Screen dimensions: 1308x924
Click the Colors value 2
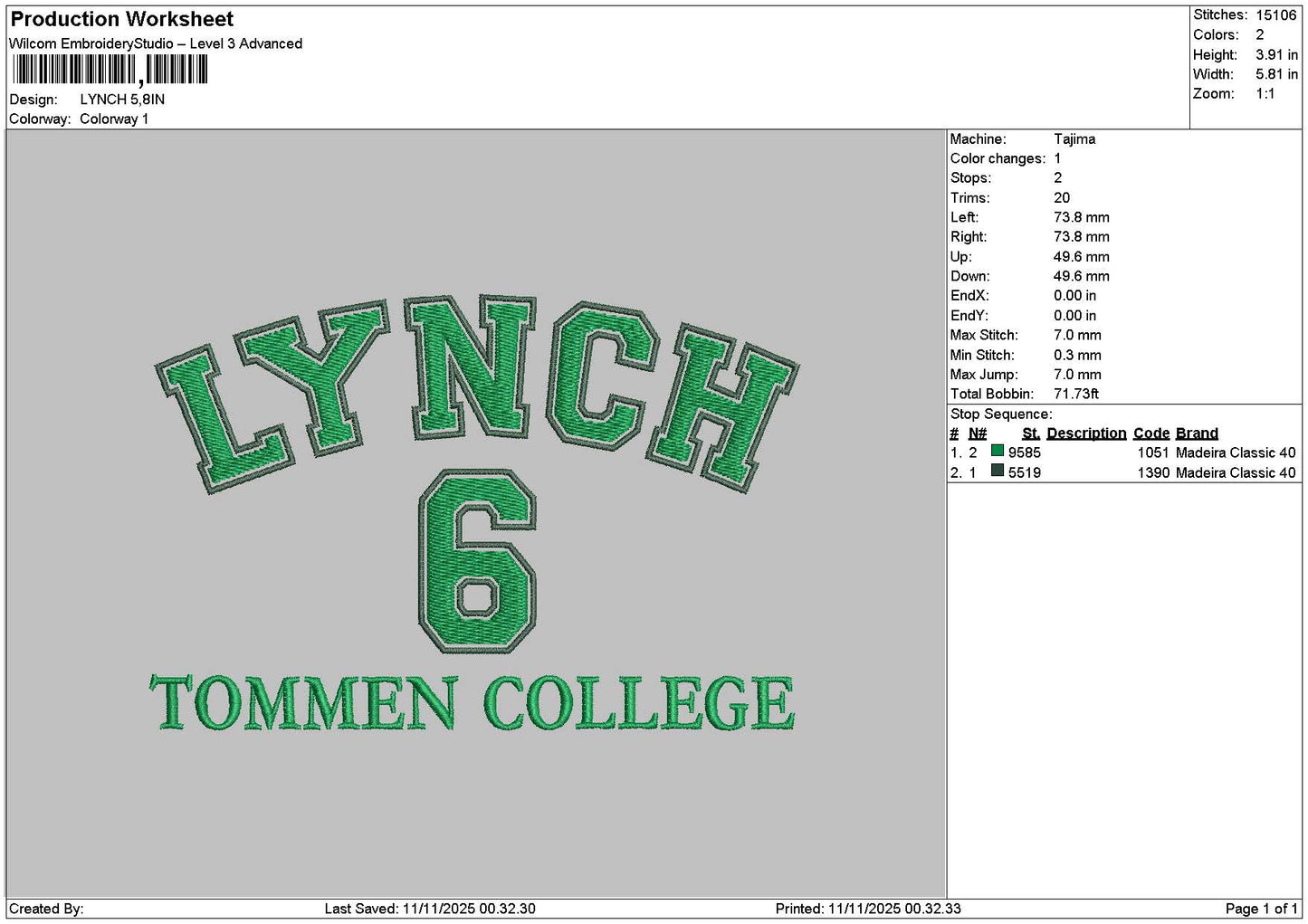(1260, 35)
